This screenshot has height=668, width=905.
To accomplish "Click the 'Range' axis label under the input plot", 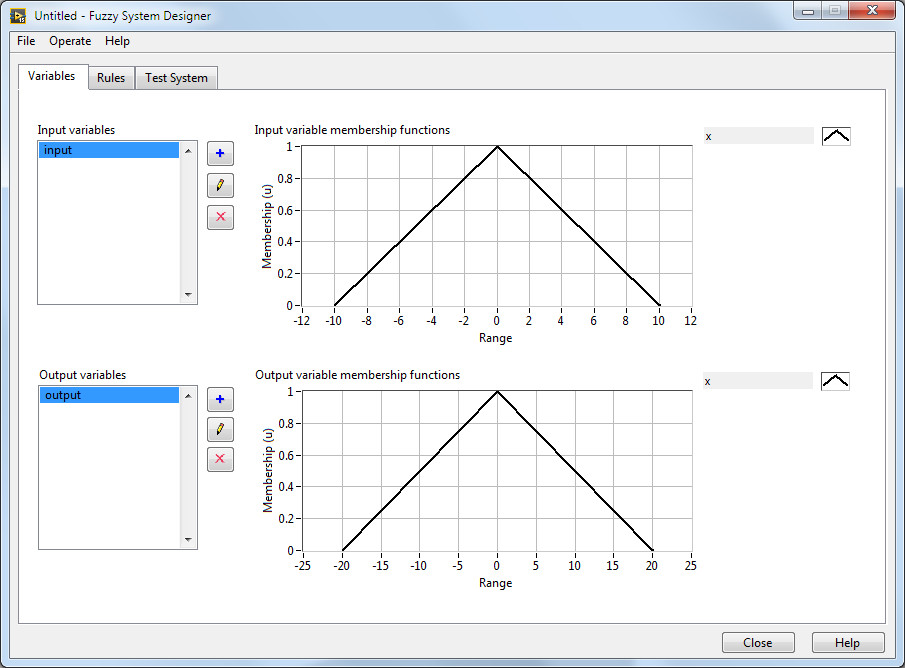I will 495,338.
